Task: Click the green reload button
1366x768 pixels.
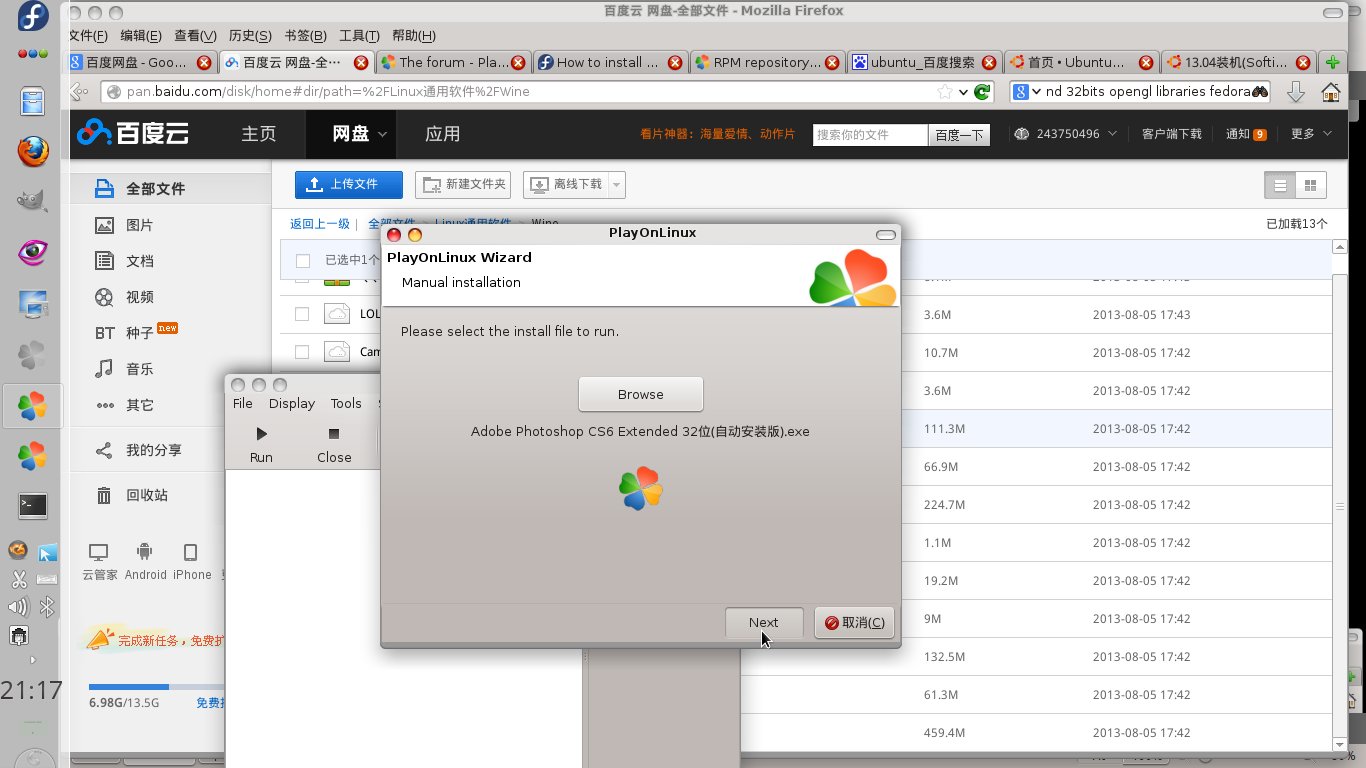Action: point(982,91)
